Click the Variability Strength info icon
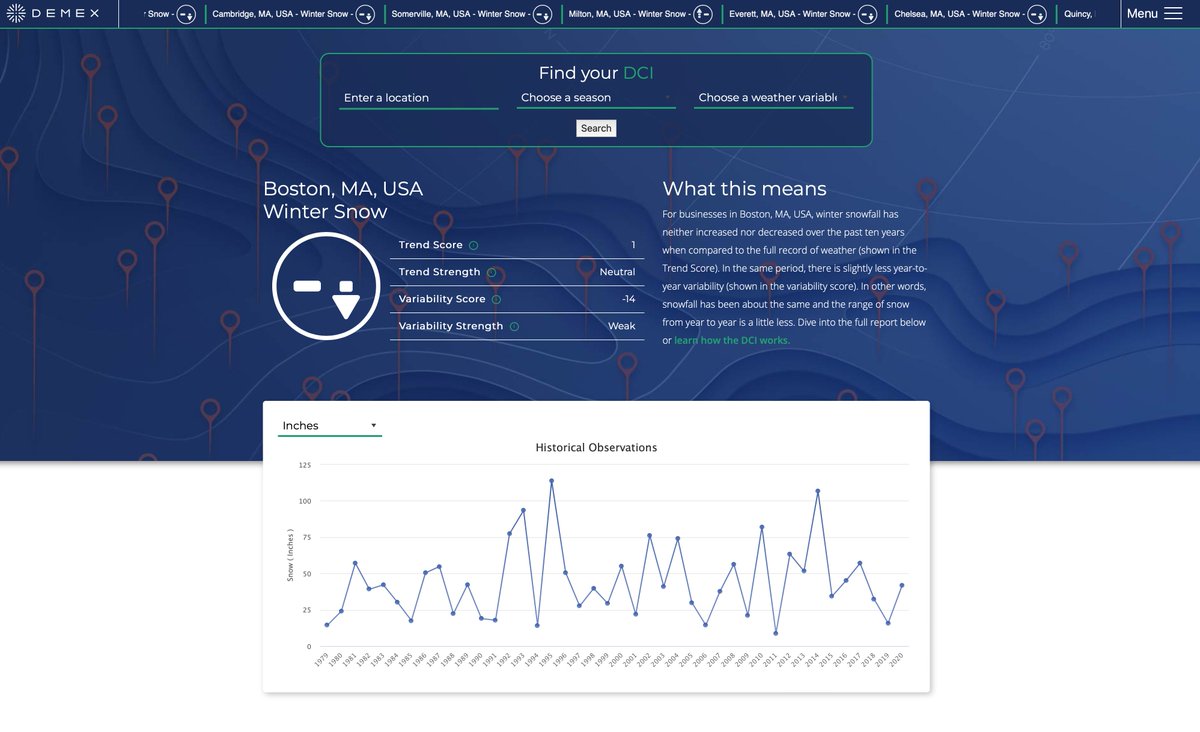Screen dimensions: 1200x732 tap(514, 326)
